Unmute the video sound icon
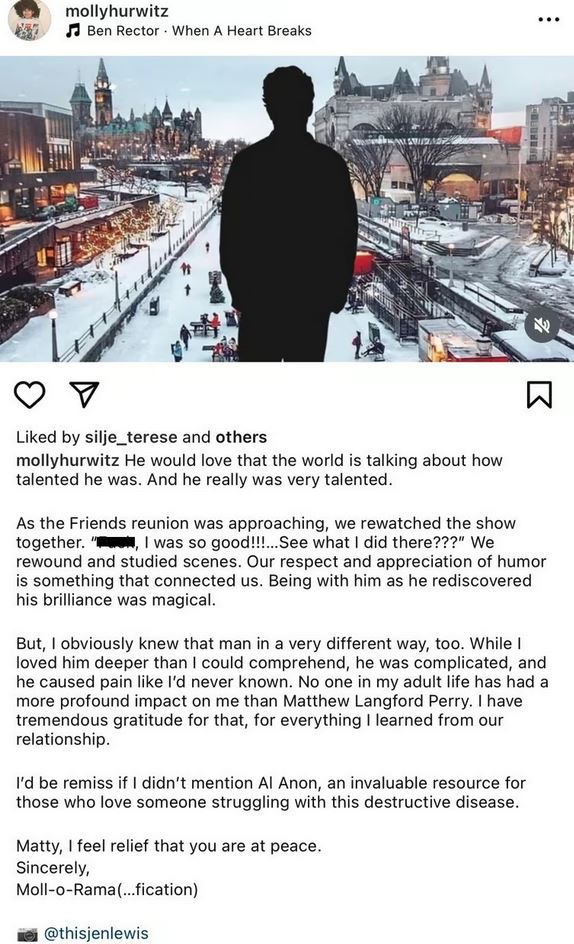The height and width of the screenshot is (944, 574). point(541,326)
